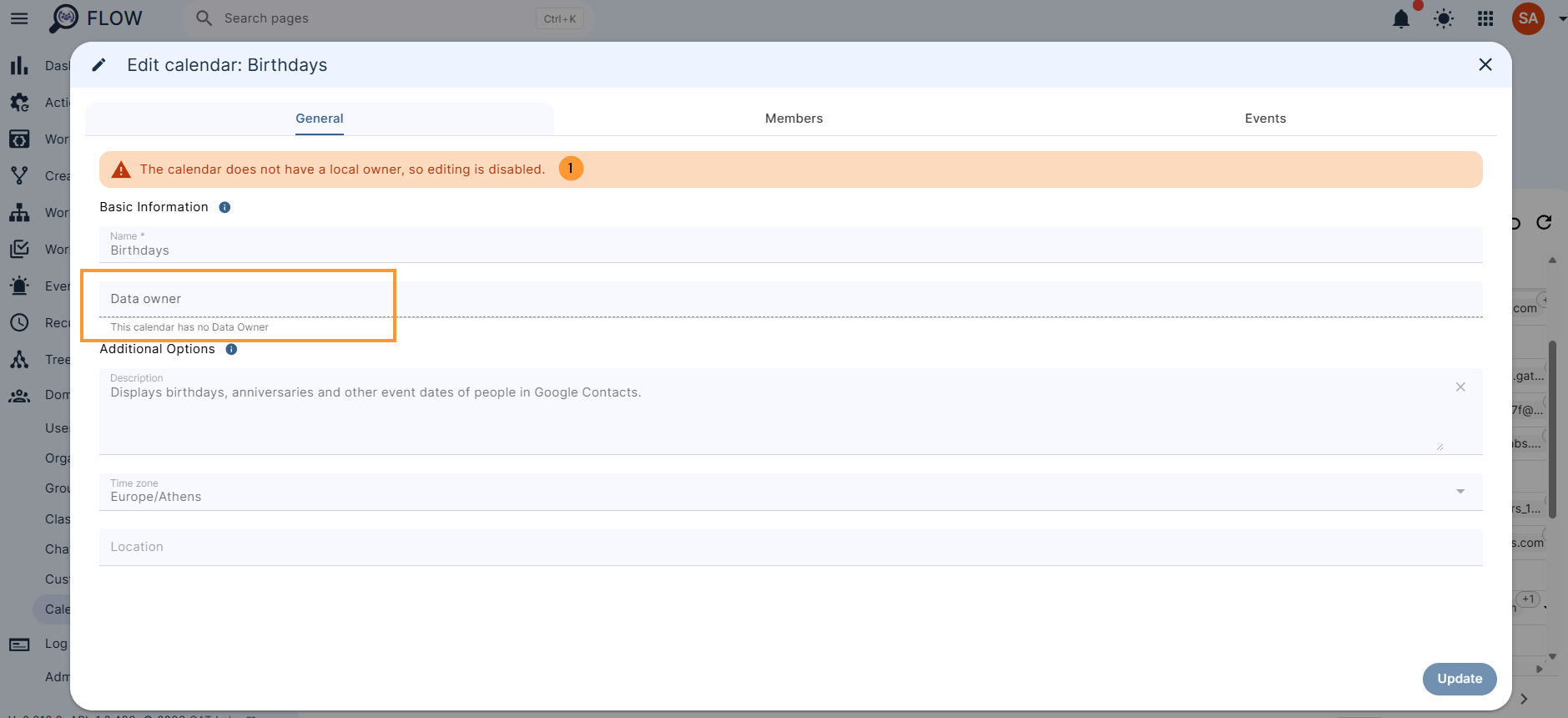Show the Basic Information info tooltip

224,207
